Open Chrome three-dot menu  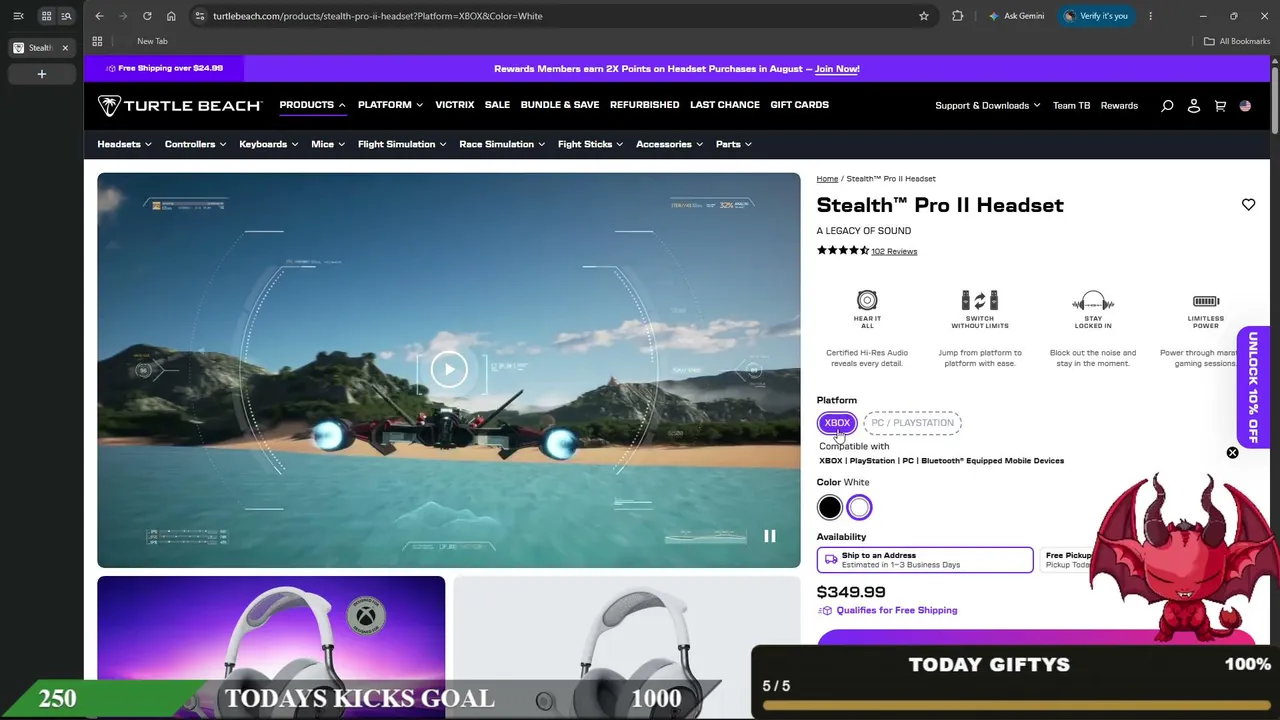point(1150,16)
